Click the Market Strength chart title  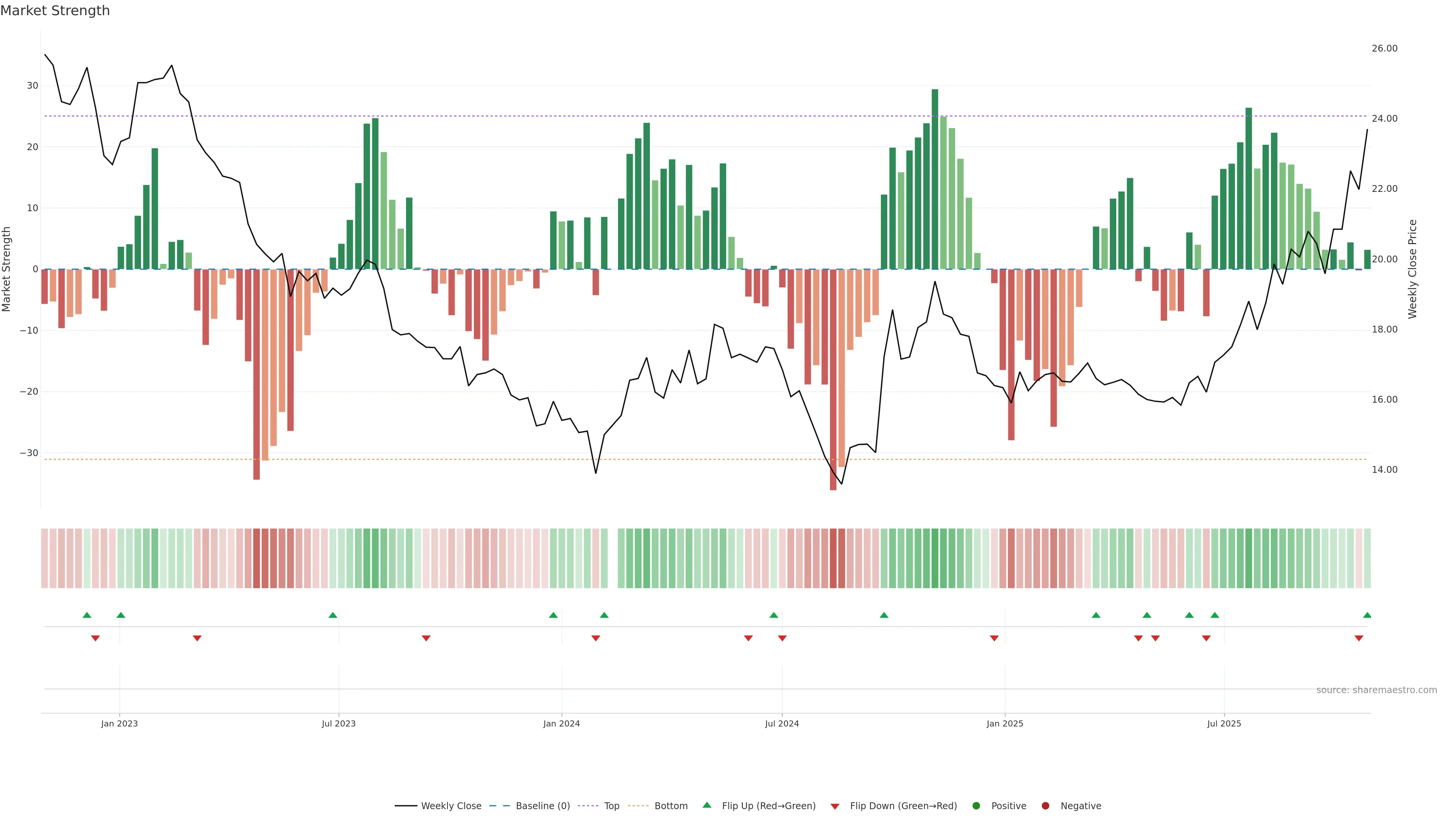(55, 11)
